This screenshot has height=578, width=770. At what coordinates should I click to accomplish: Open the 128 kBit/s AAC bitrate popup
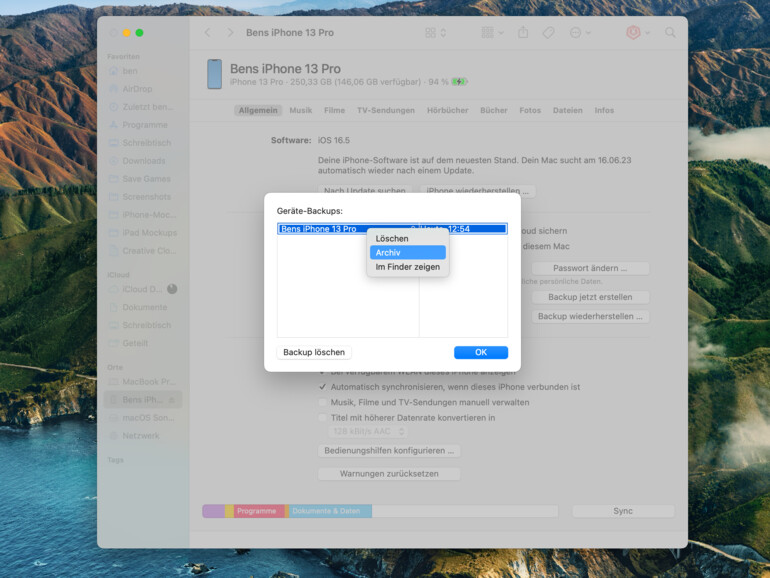pos(368,431)
